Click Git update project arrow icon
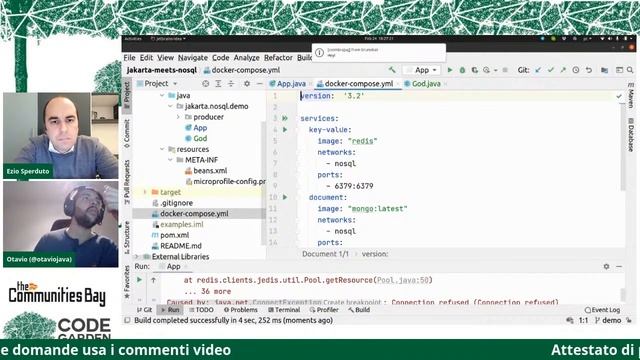This screenshot has height=360, width=640. pos(538,70)
